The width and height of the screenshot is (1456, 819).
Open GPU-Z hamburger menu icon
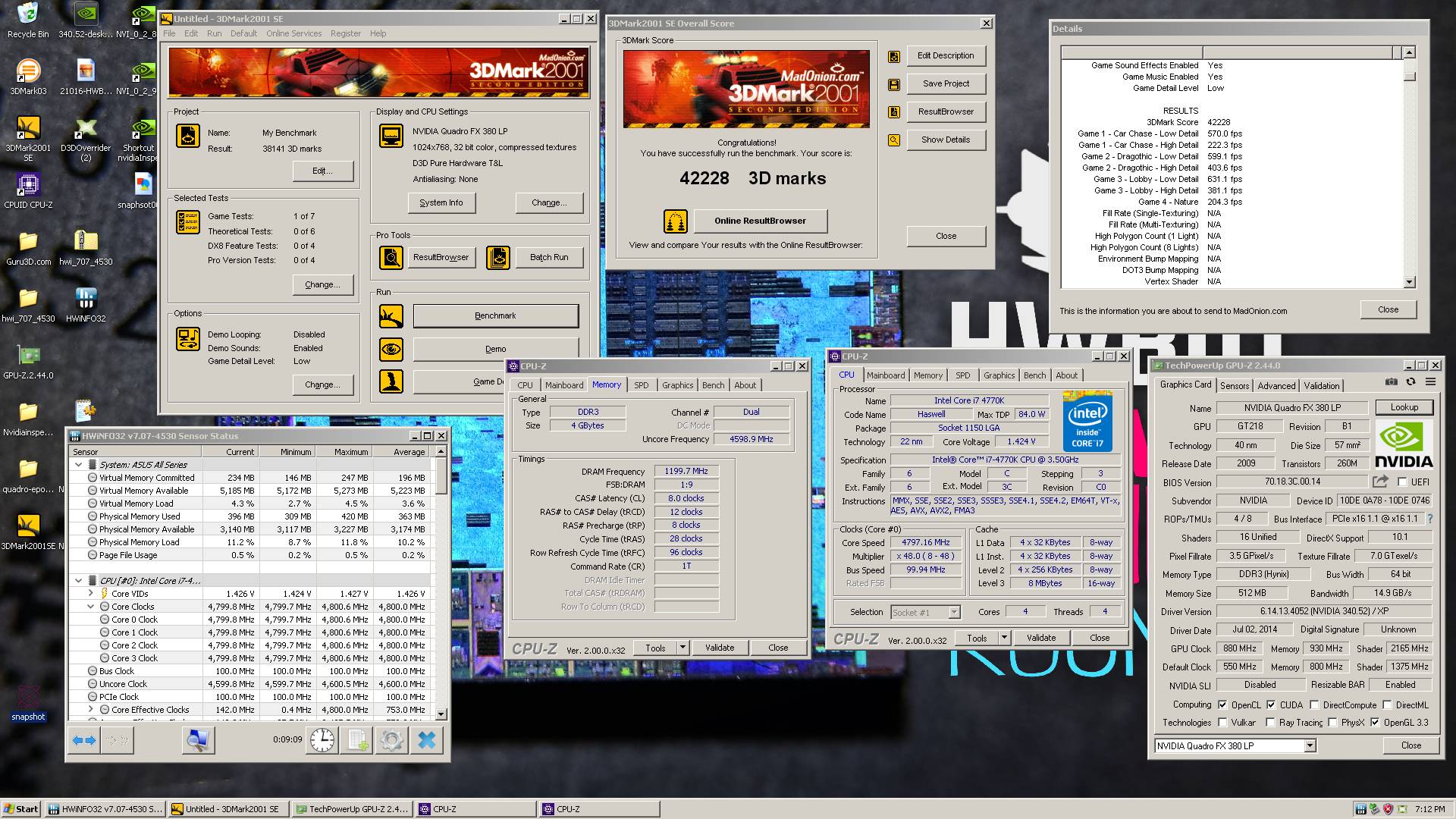click(x=1430, y=382)
